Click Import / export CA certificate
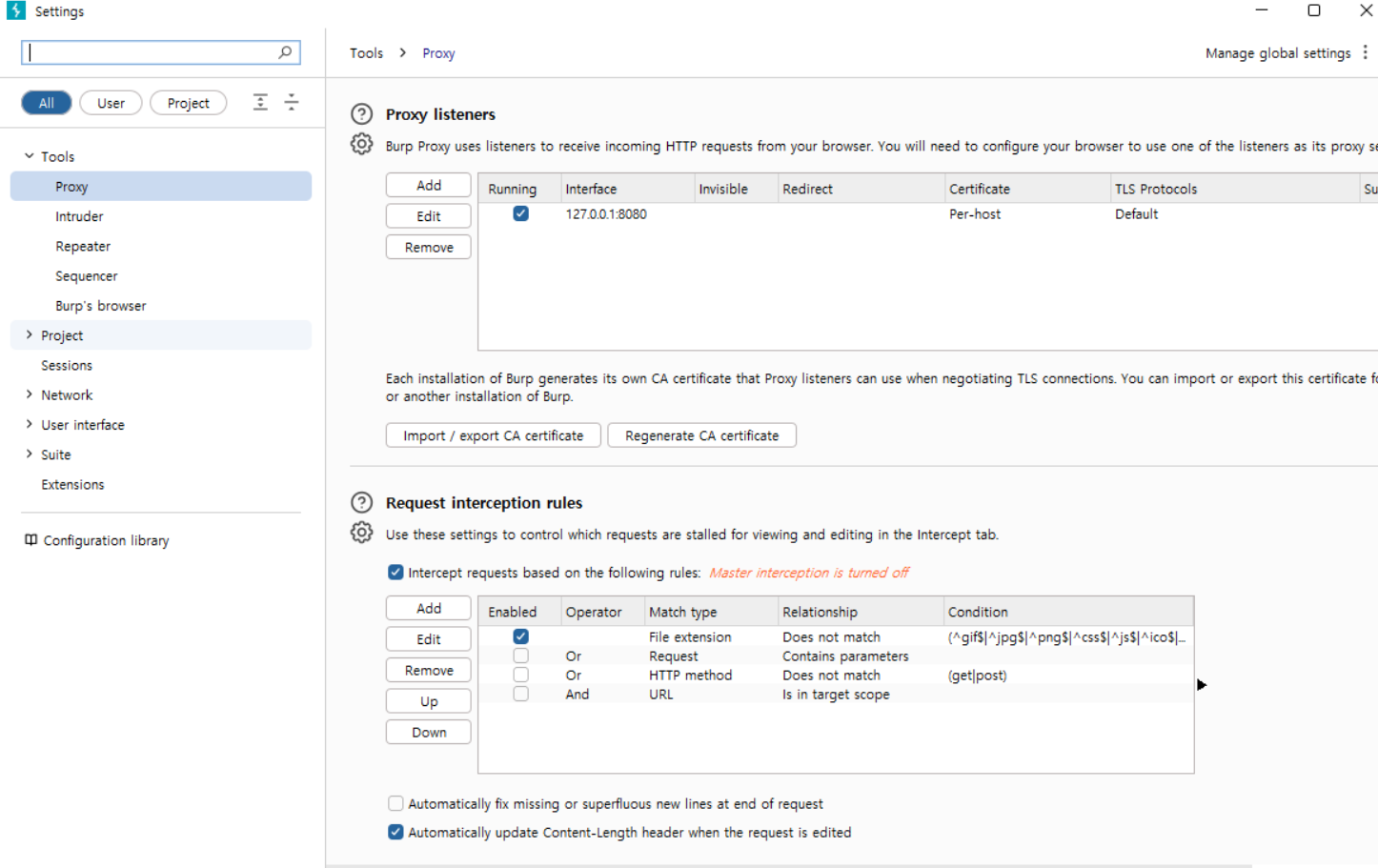This screenshot has width=1378, height=868. click(x=493, y=435)
